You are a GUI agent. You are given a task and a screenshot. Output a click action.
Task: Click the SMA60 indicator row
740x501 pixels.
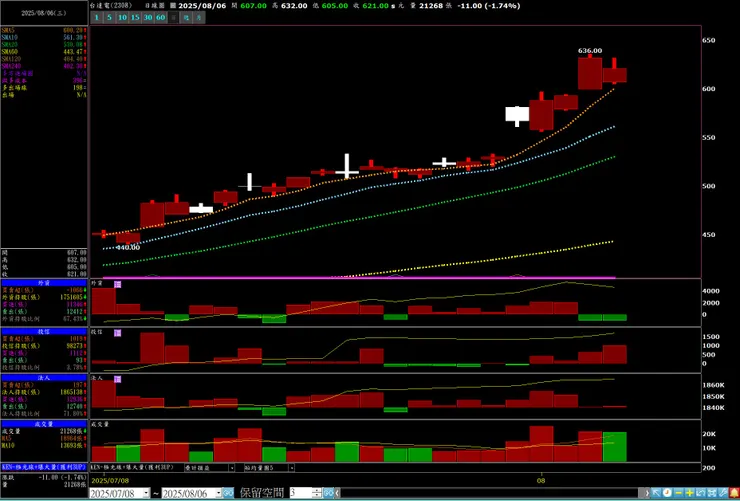point(44,51)
